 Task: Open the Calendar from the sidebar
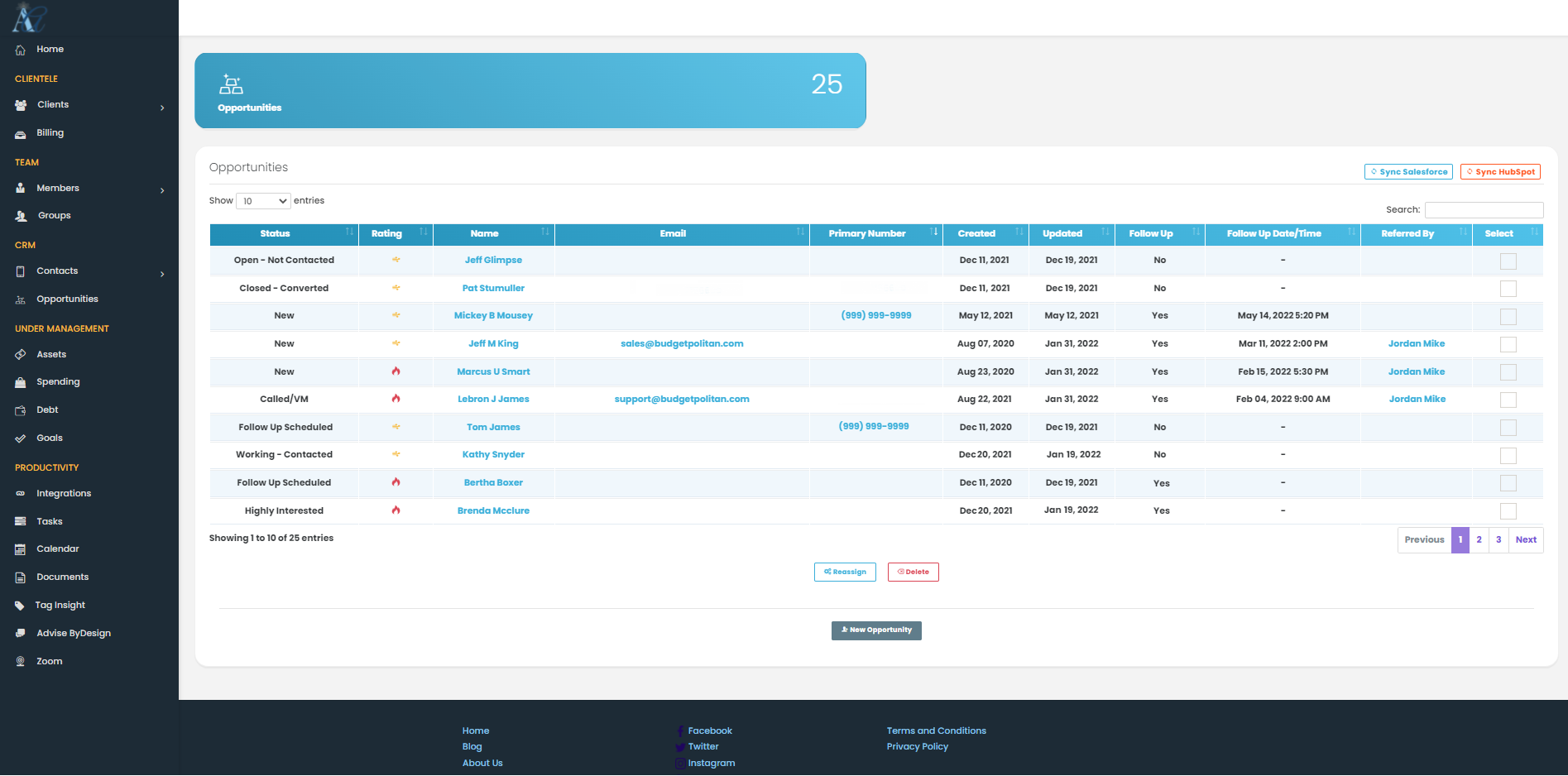point(20,548)
